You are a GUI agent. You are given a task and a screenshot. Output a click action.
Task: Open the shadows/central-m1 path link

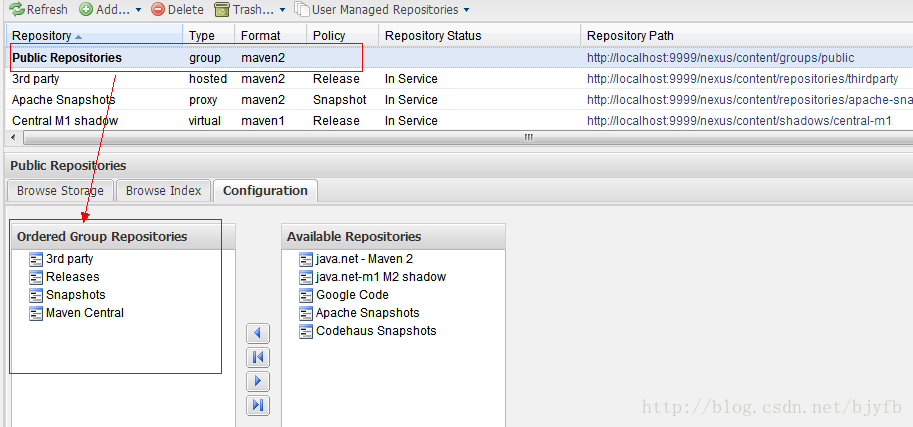739,121
